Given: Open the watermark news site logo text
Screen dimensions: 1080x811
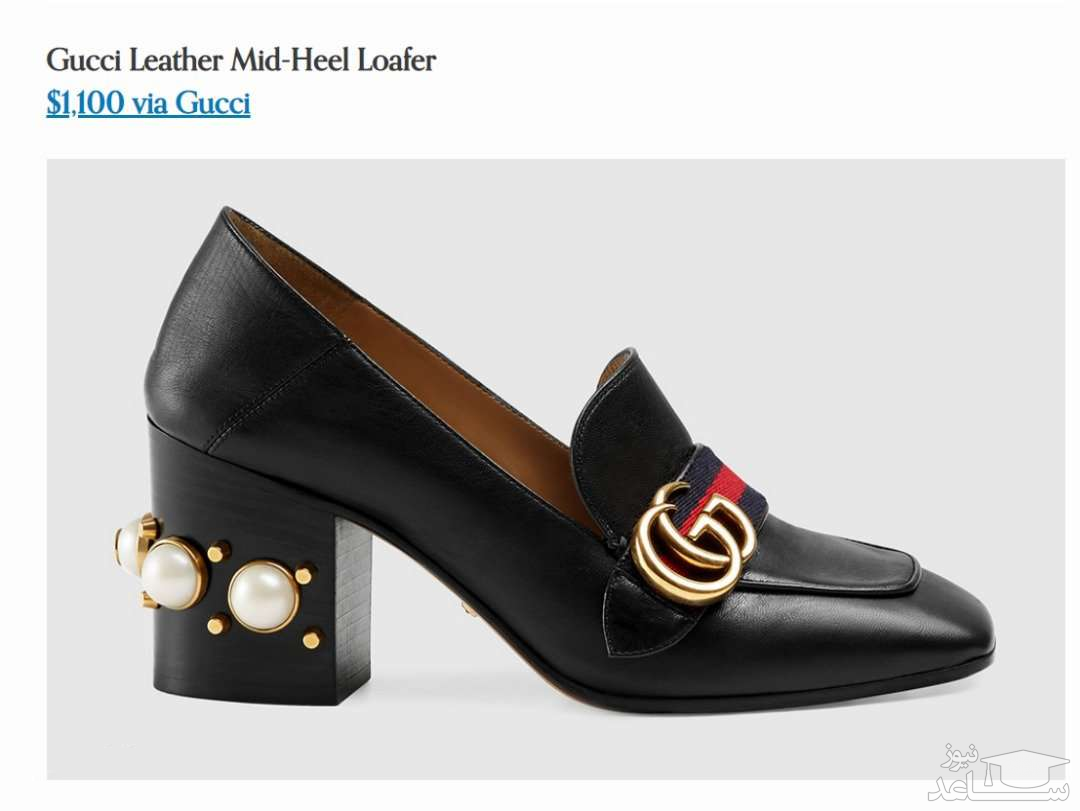Looking at the screenshot, I should 999,772.
